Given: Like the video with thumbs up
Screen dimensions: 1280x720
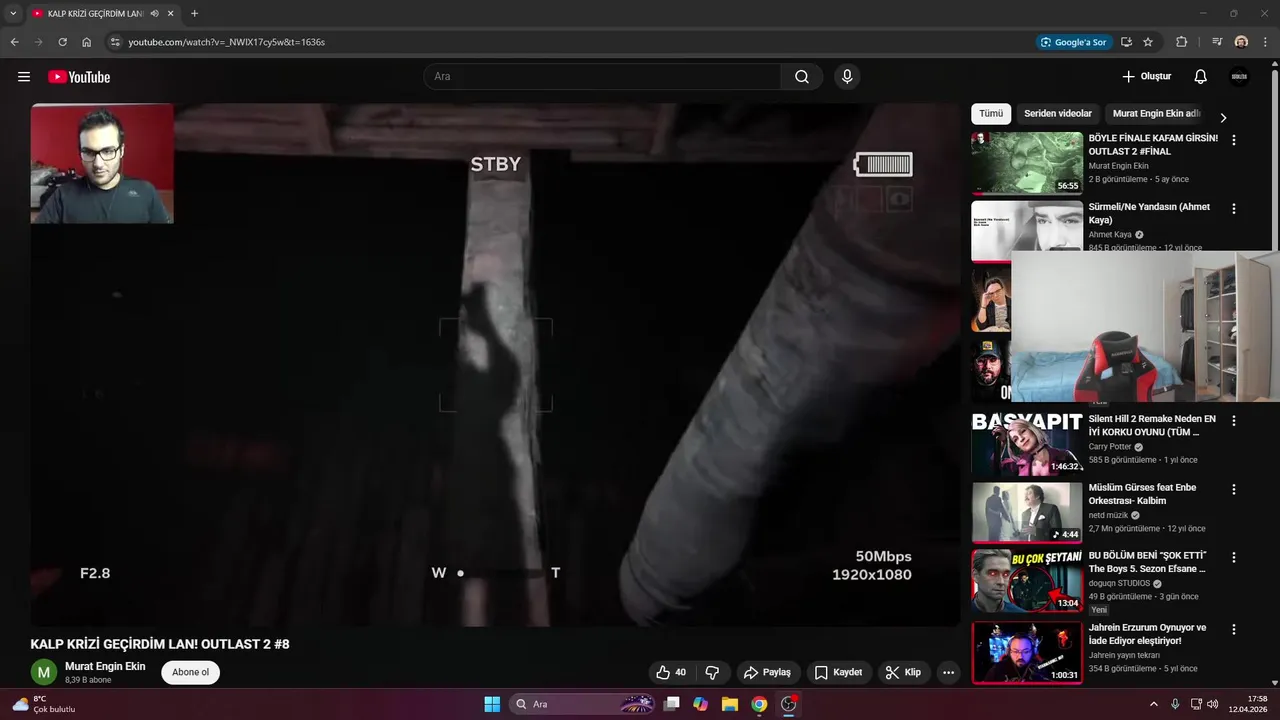Looking at the screenshot, I should point(671,672).
